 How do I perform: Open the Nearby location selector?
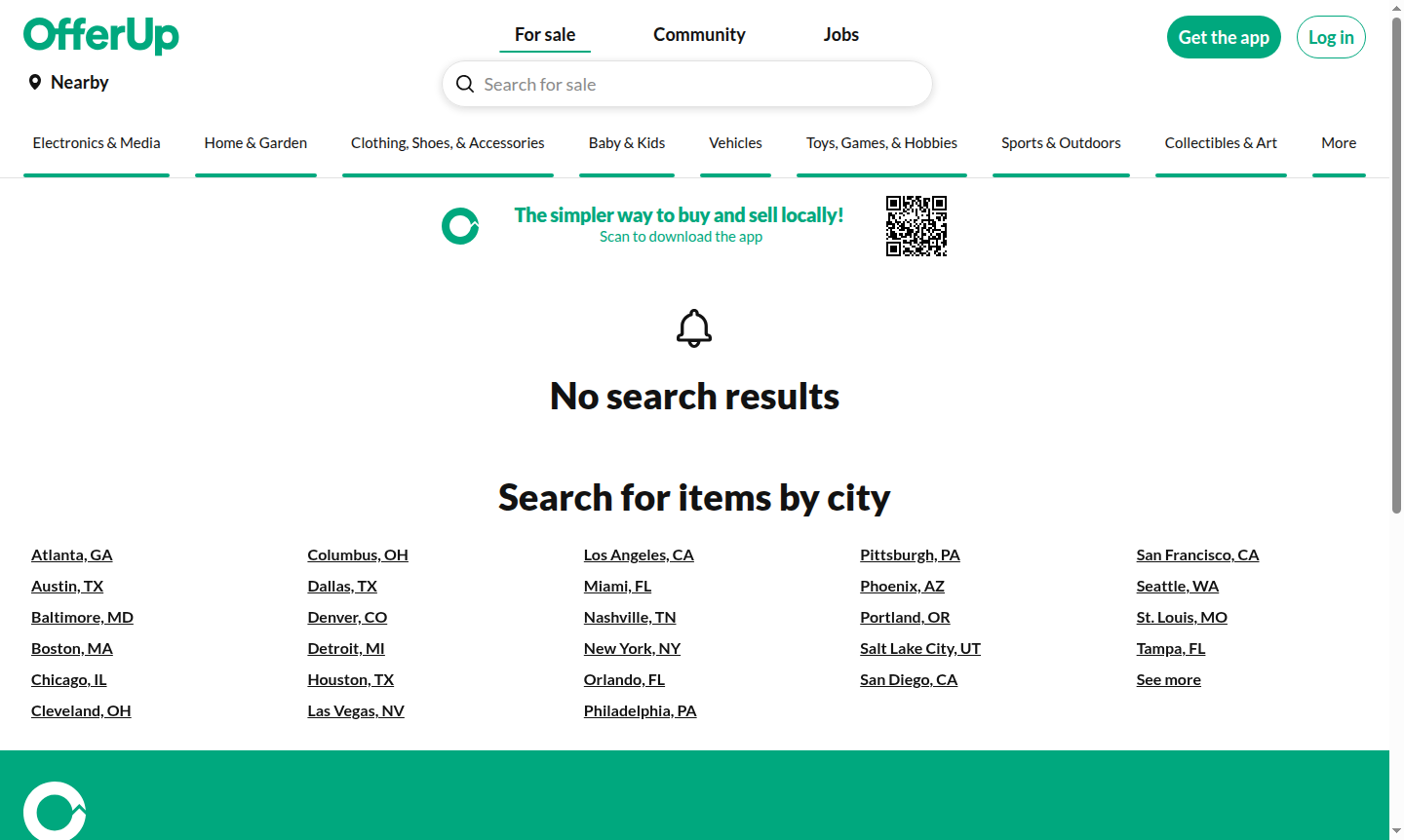point(78,82)
